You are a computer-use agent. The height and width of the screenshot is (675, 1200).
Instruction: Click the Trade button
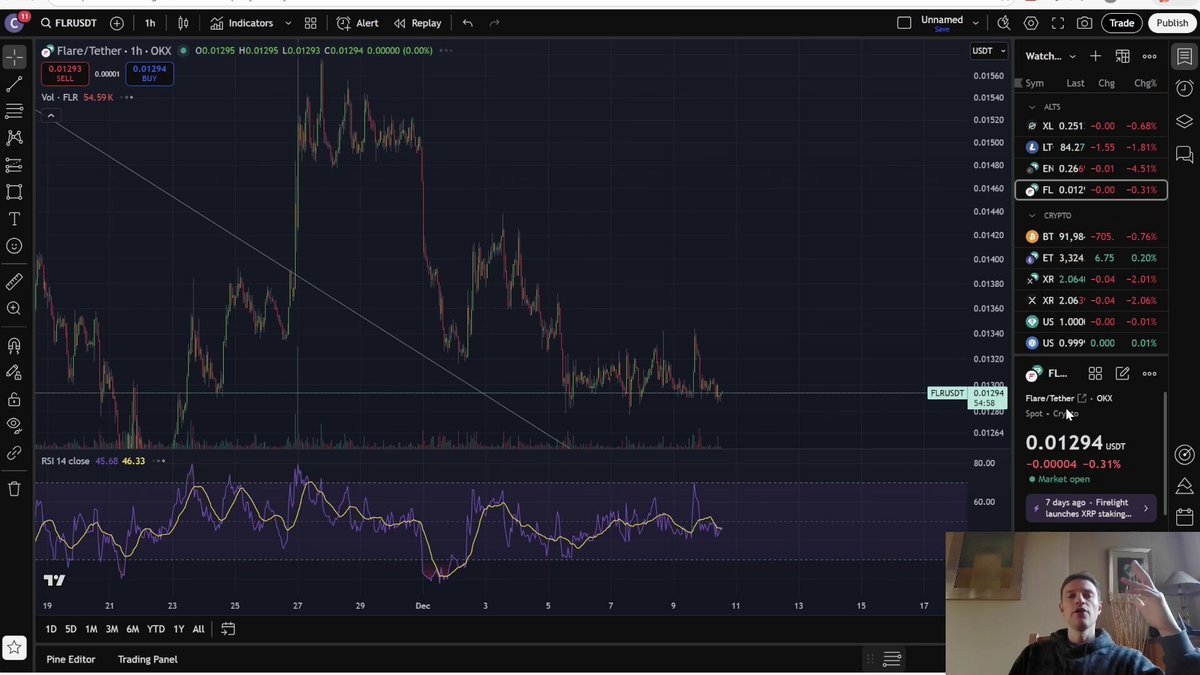(x=1122, y=23)
